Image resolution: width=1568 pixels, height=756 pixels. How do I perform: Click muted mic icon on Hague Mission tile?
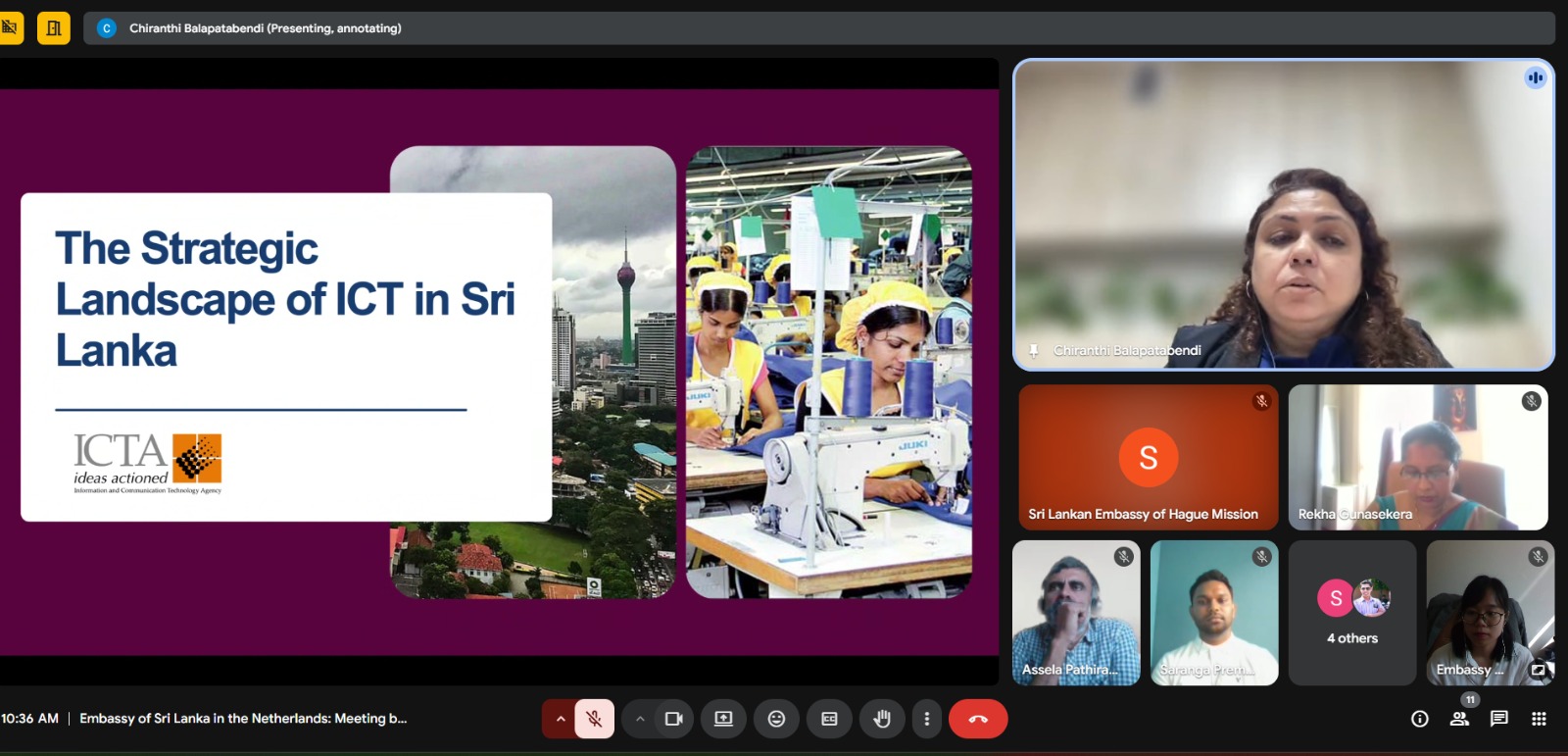click(1261, 400)
